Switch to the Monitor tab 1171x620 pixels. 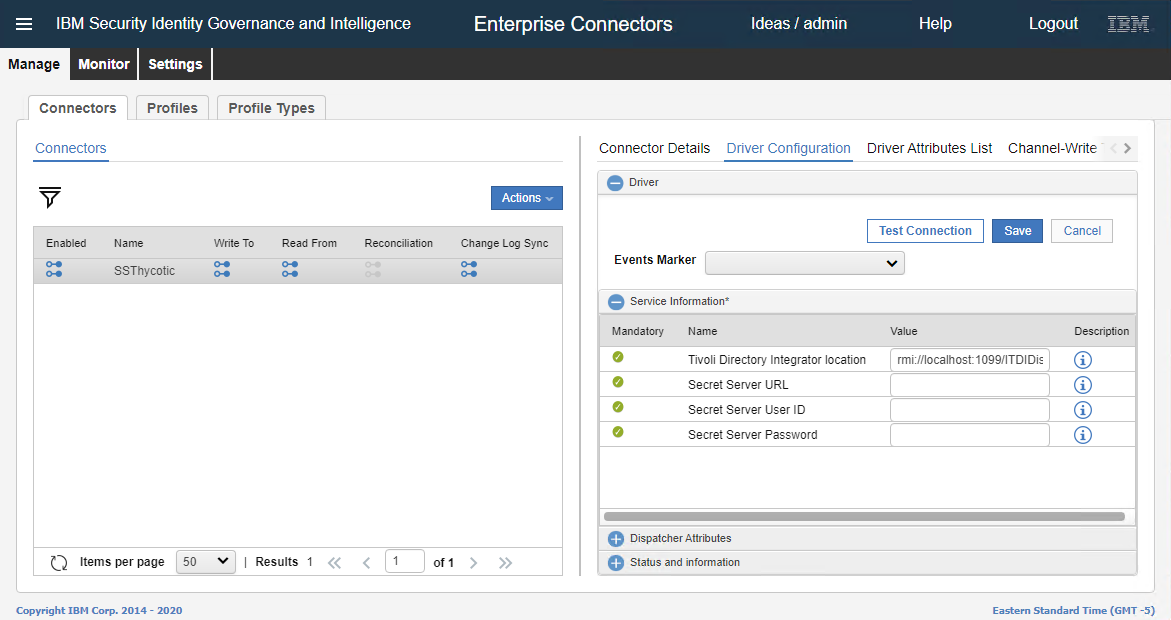(103, 63)
